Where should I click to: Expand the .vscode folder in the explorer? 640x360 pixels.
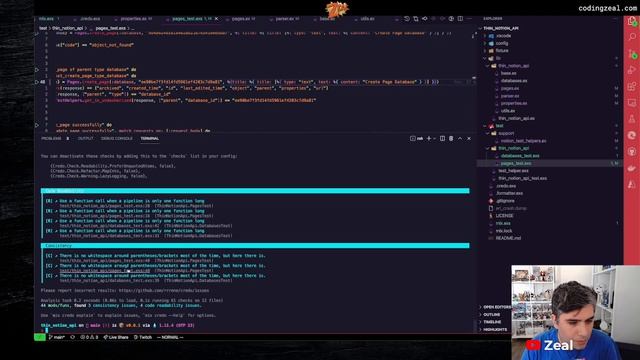point(503,36)
